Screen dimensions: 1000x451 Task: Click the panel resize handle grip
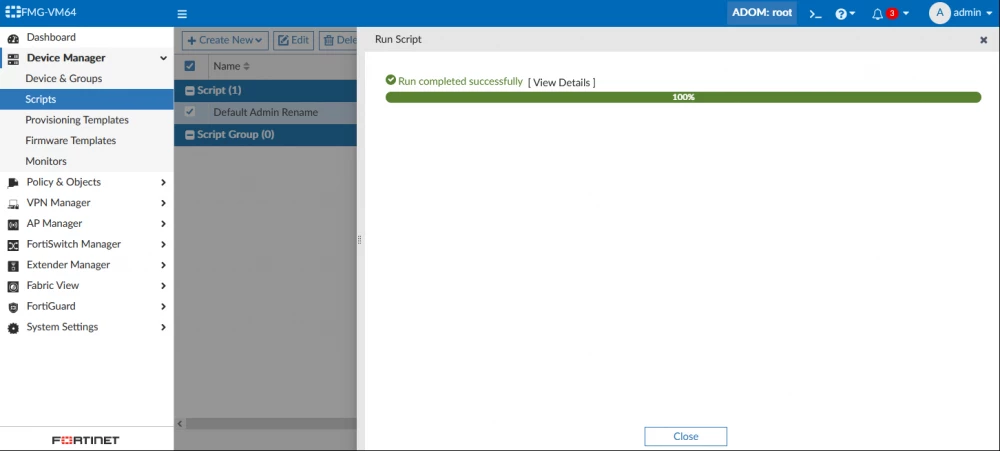pos(360,240)
